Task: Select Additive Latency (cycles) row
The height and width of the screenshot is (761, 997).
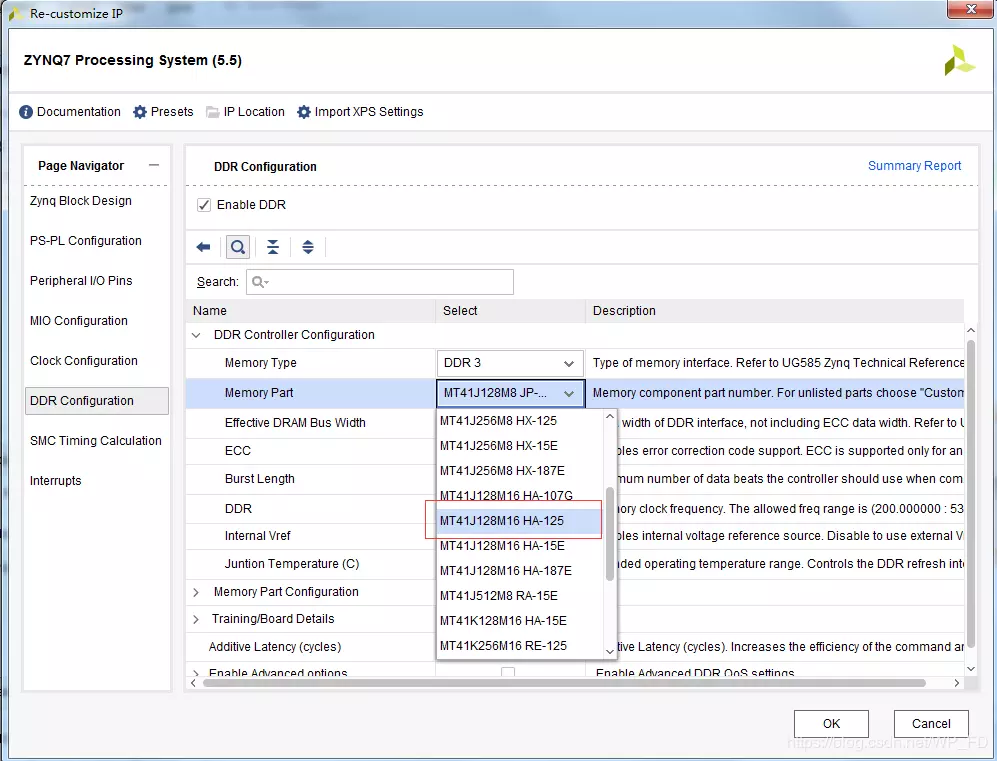Action: tap(311, 647)
